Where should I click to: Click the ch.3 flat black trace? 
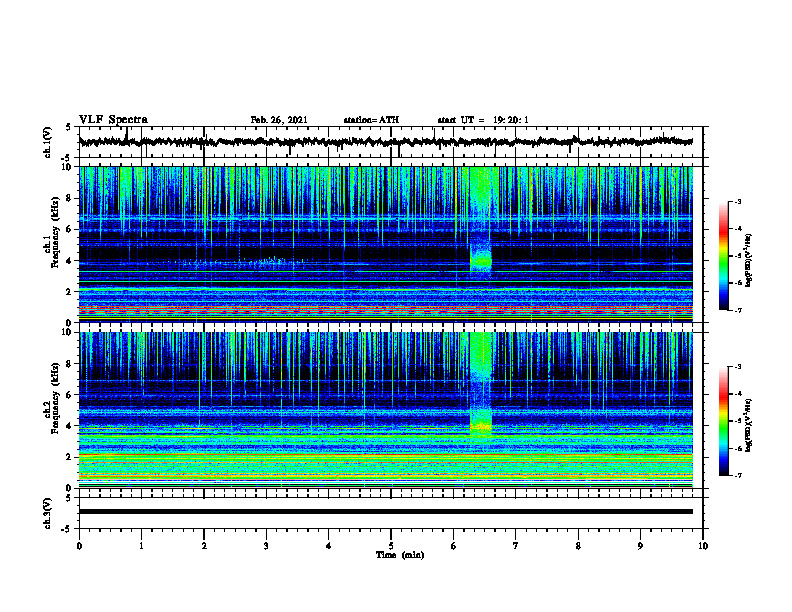click(x=386, y=512)
